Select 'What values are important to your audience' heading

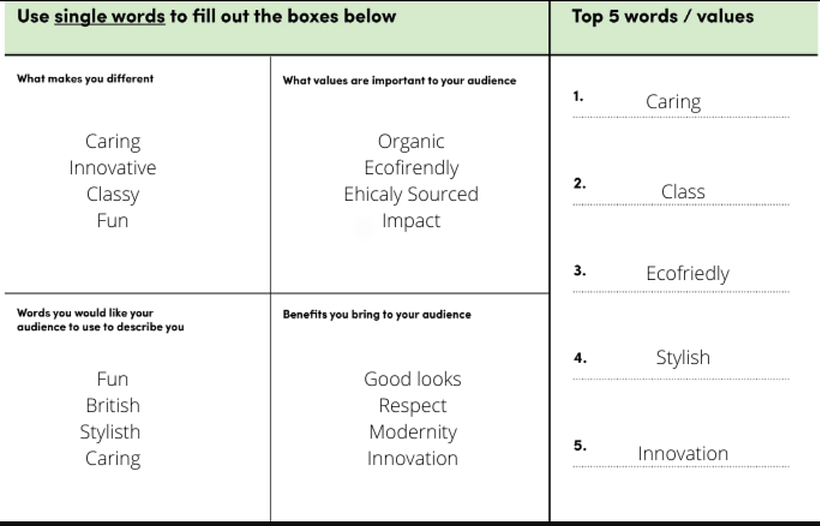pos(400,81)
